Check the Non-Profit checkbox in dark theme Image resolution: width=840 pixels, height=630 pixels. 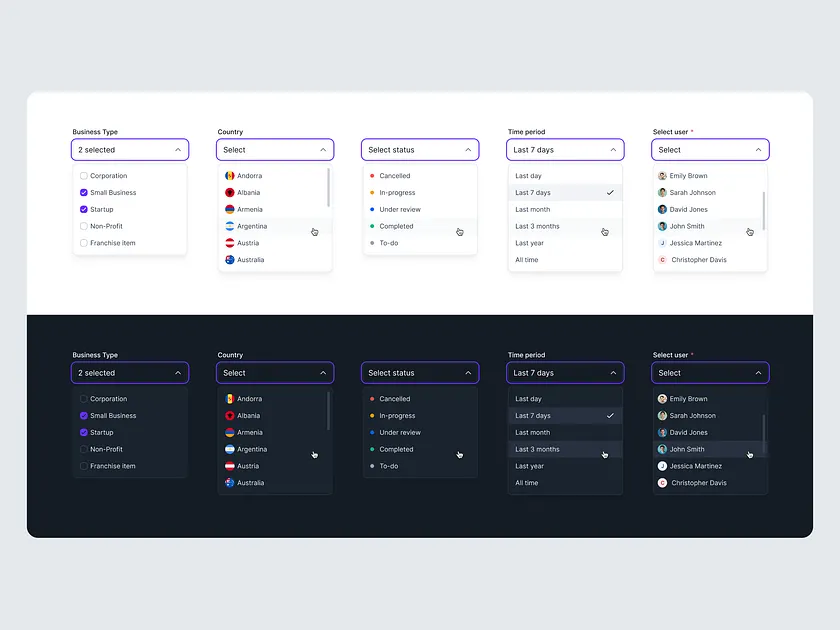[x=84, y=449]
